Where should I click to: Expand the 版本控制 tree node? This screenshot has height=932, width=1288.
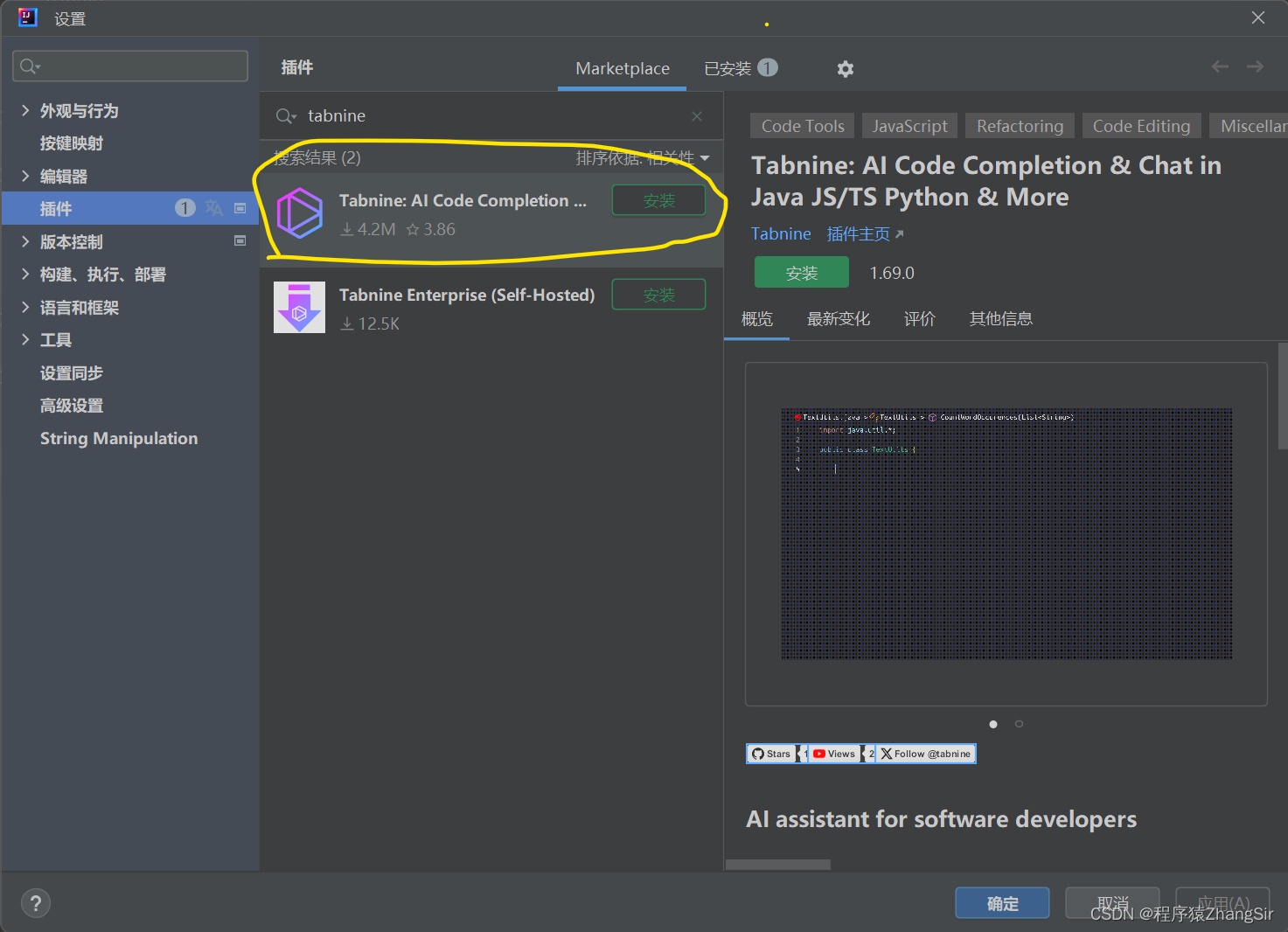point(25,241)
